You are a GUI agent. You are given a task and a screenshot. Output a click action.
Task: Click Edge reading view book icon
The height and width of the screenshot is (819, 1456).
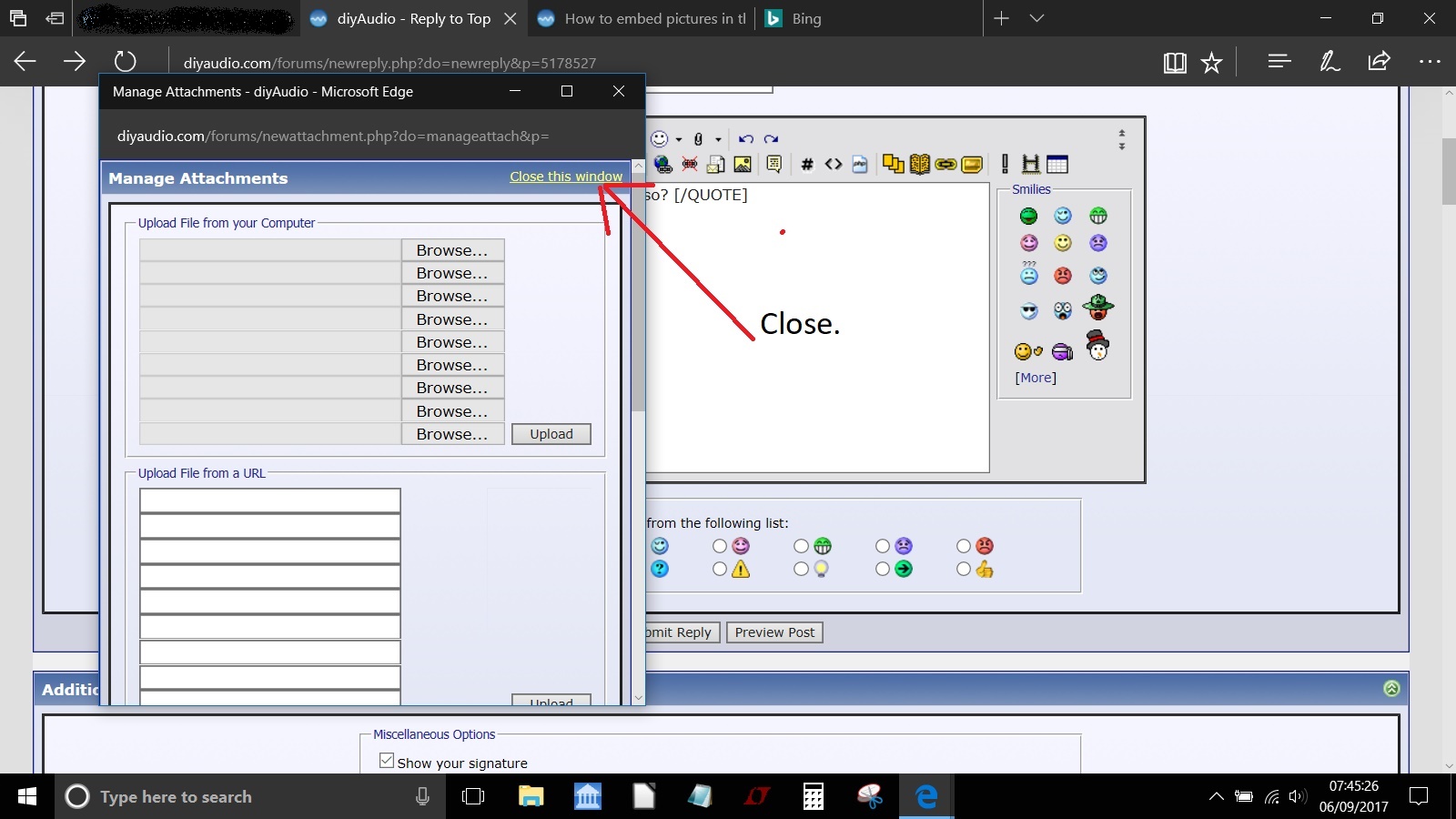pos(1175,62)
